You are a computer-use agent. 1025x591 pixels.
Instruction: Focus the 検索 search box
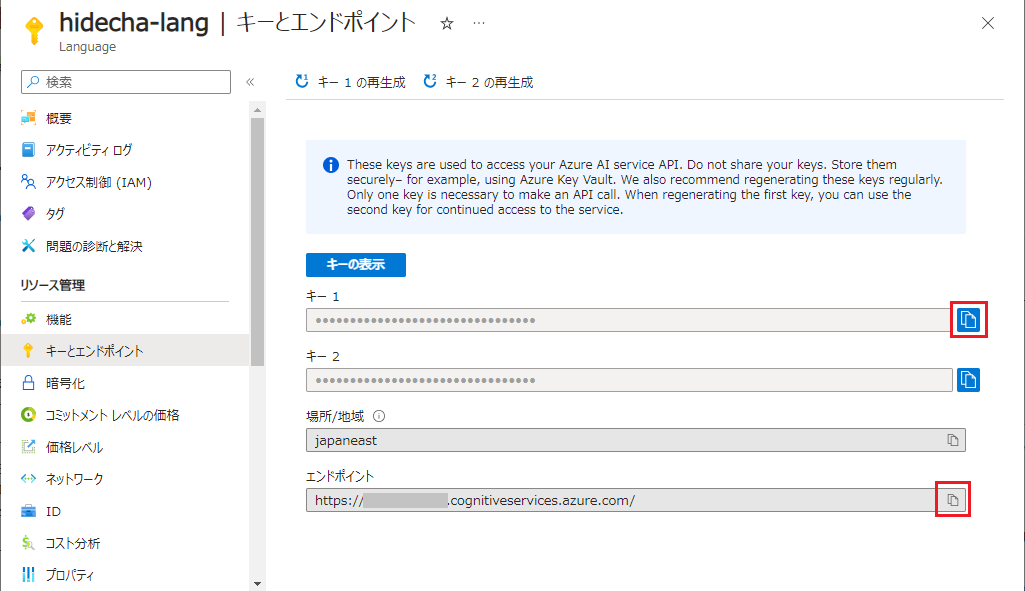tap(126, 82)
